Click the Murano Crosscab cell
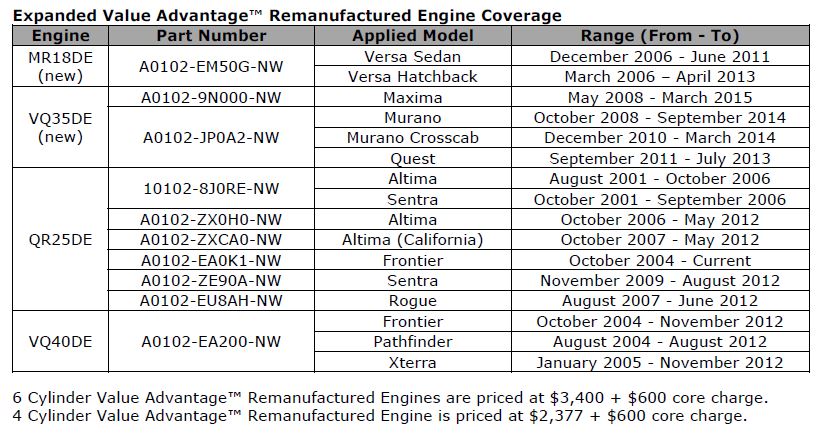 click(x=410, y=138)
